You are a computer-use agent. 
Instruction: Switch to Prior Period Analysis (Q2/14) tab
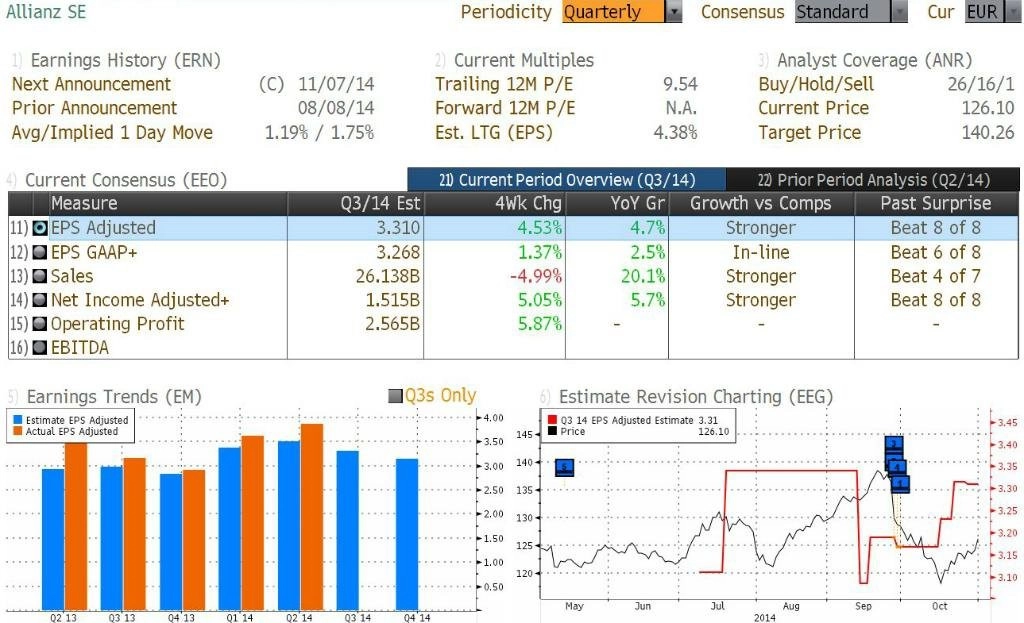click(x=873, y=180)
